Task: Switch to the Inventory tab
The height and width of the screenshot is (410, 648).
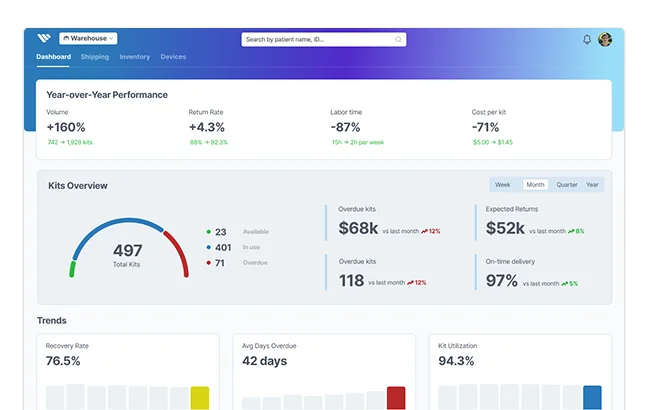Action: click(134, 57)
